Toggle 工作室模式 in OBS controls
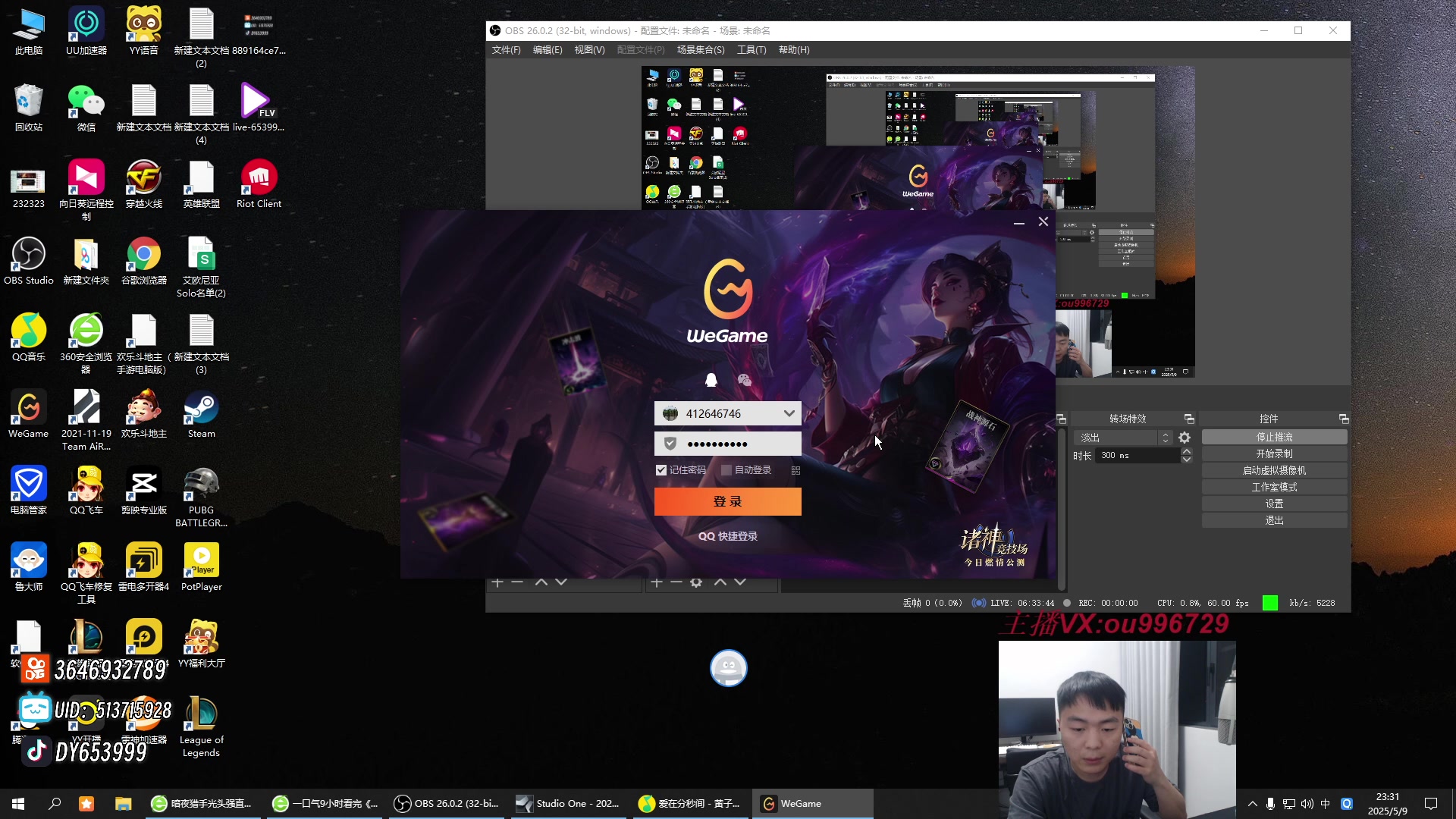 click(x=1274, y=488)
